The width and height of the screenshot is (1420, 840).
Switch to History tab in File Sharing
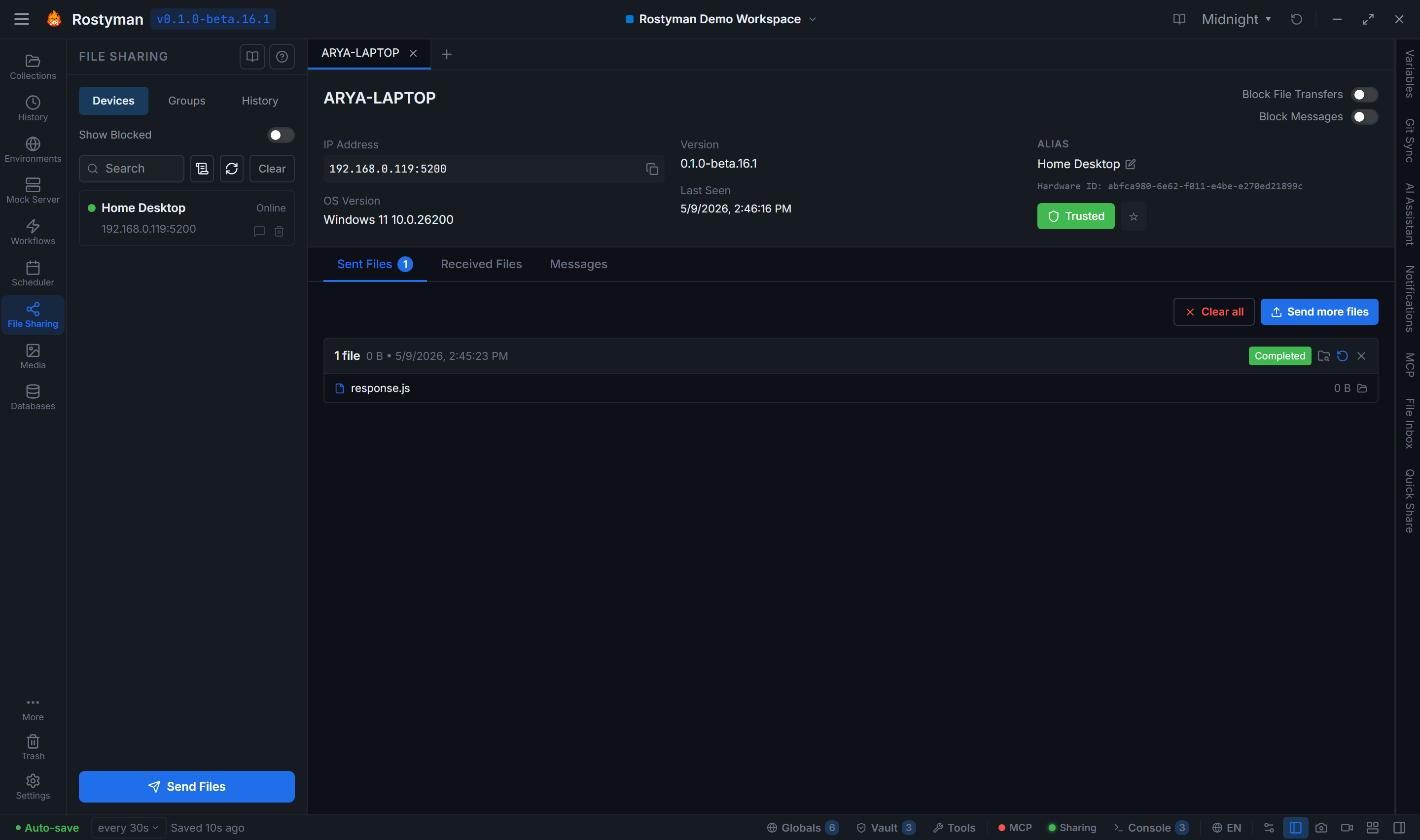click(260, 101)
